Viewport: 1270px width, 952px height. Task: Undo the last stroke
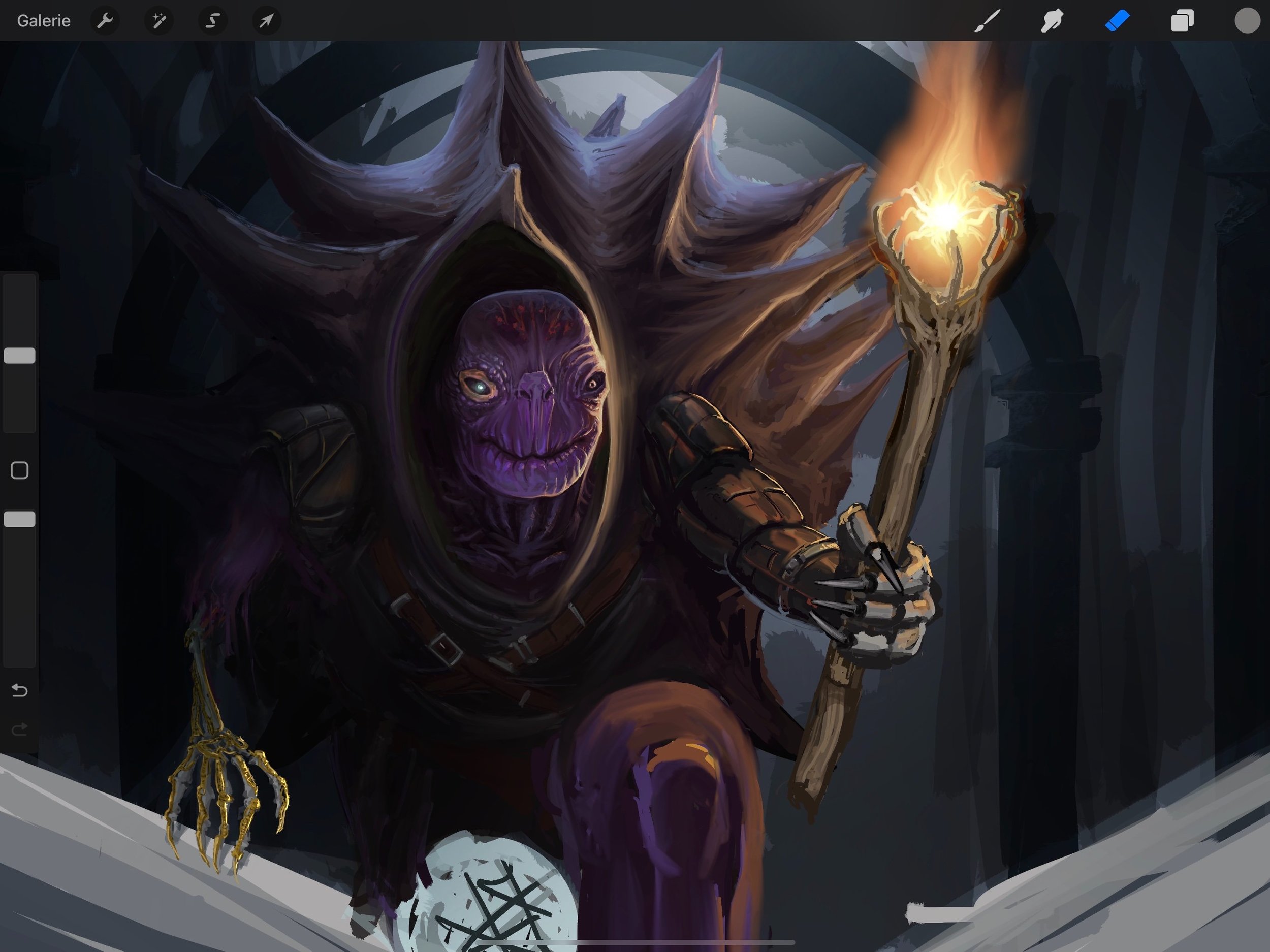point(19,689)
